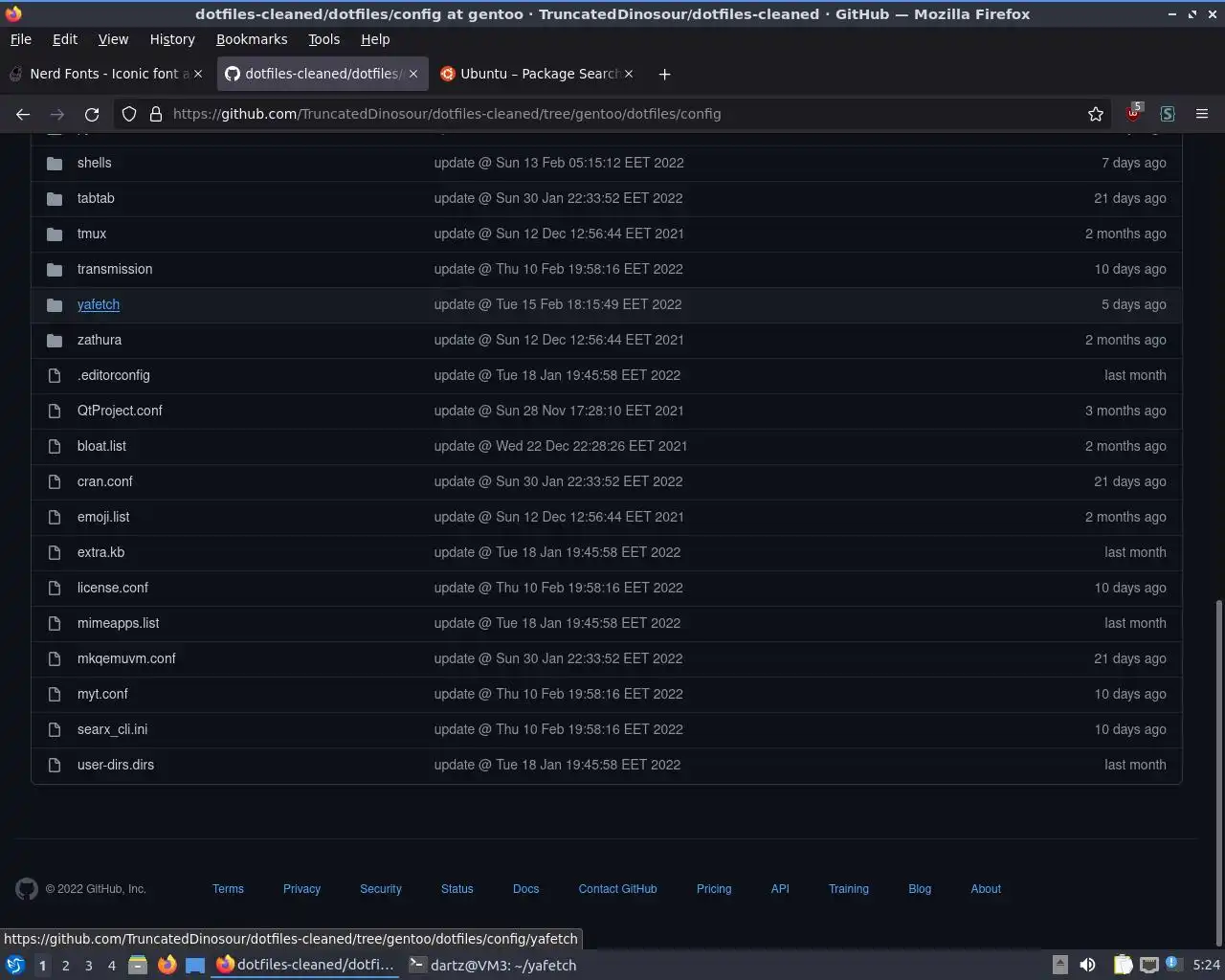Open the commit message for license.conf
This screenshot has height=980, width=1225.
click(558, 588)
